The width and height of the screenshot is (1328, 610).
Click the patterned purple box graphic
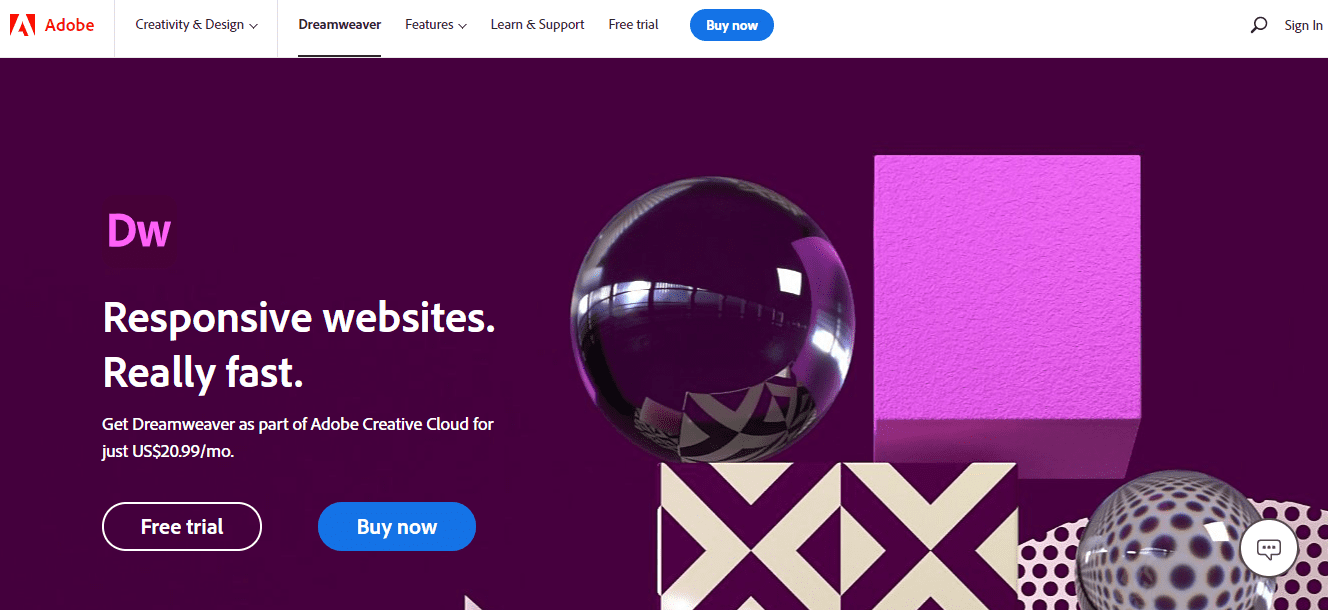tap(838, 535)
